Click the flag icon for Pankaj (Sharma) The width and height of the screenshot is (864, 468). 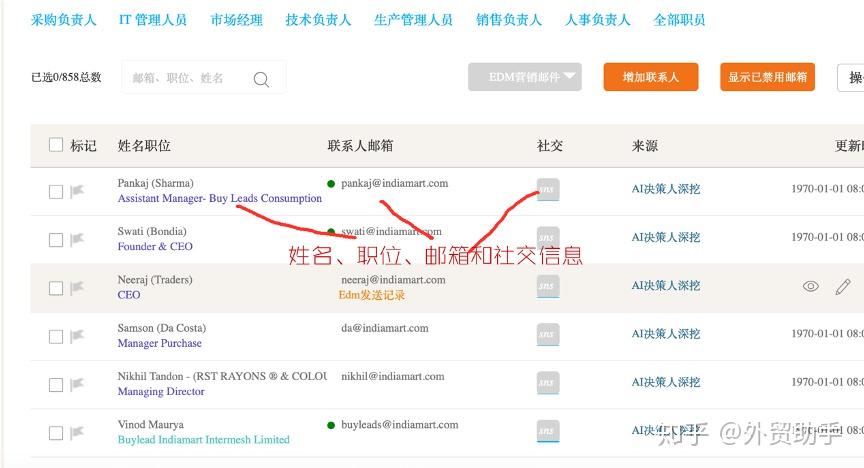77,191
